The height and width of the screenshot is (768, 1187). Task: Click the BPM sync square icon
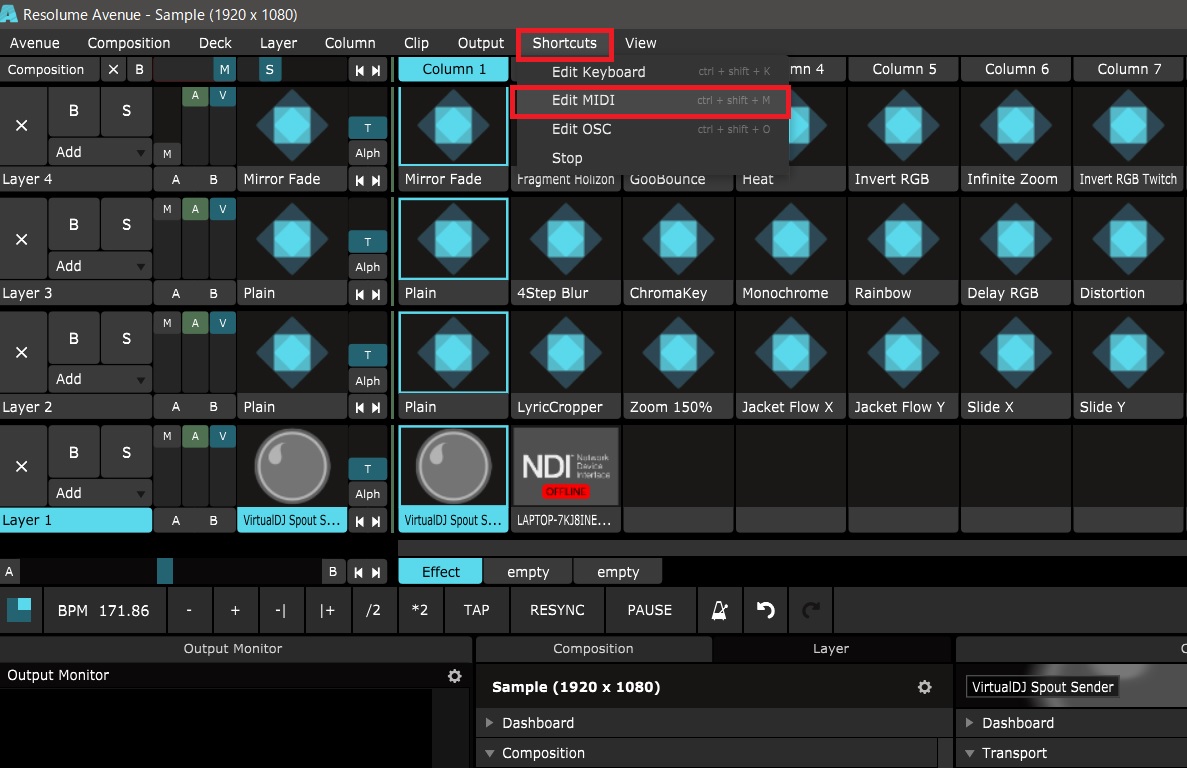click(x=20, y=610)
